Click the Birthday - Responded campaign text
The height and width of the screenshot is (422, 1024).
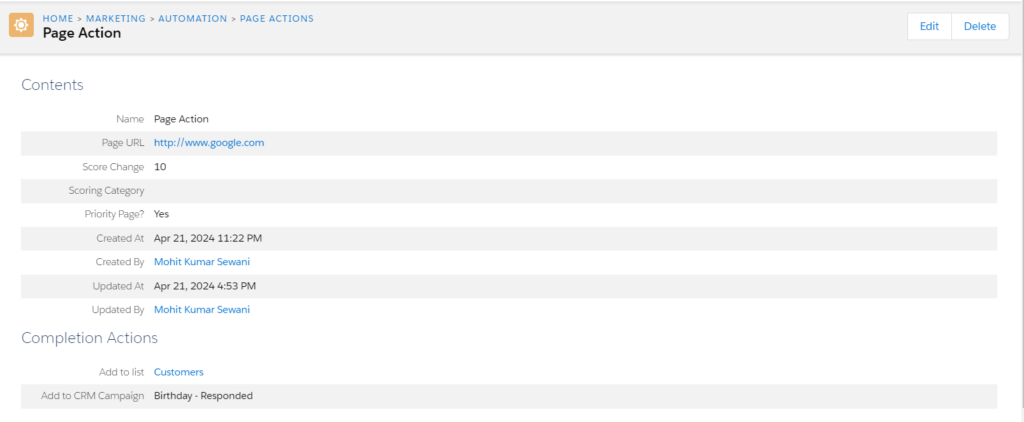(x=203, y=396)
